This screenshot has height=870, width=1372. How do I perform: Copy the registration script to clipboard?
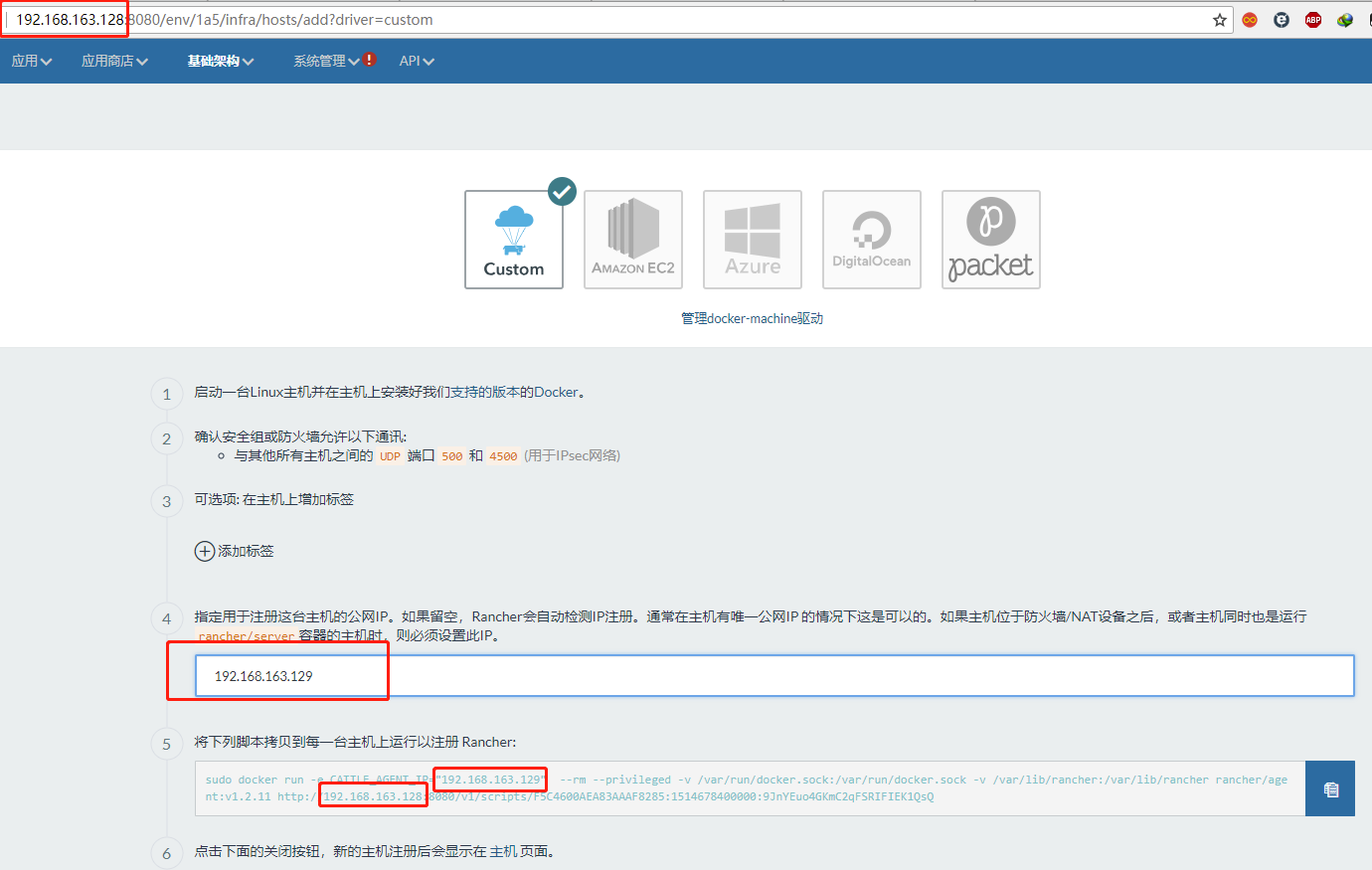[1330, 788]
